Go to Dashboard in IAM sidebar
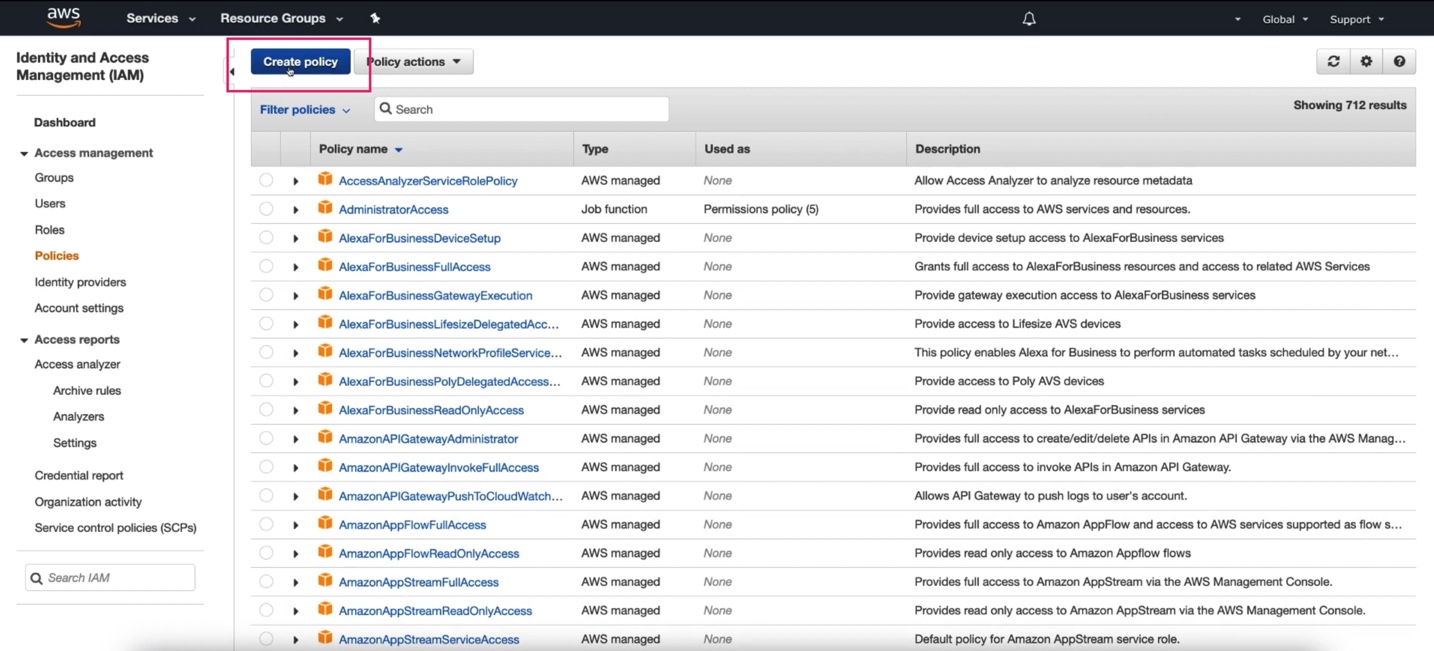 point(65,122)
